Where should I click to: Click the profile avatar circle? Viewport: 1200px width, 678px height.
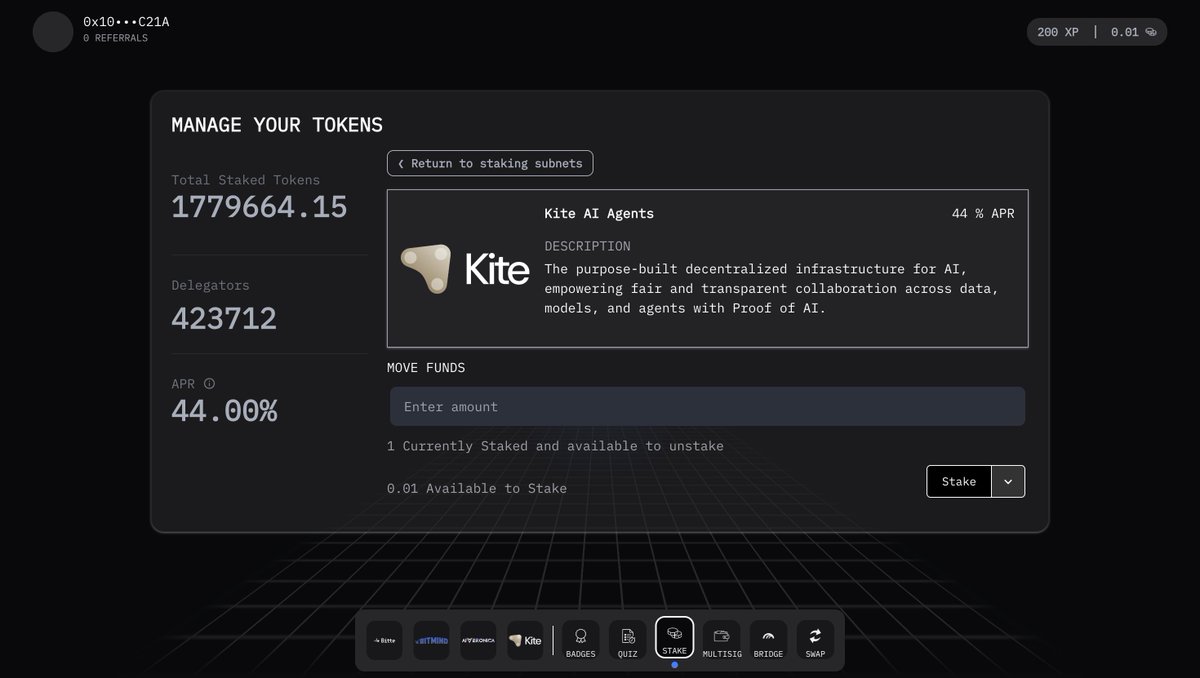[x=53, y=32]
